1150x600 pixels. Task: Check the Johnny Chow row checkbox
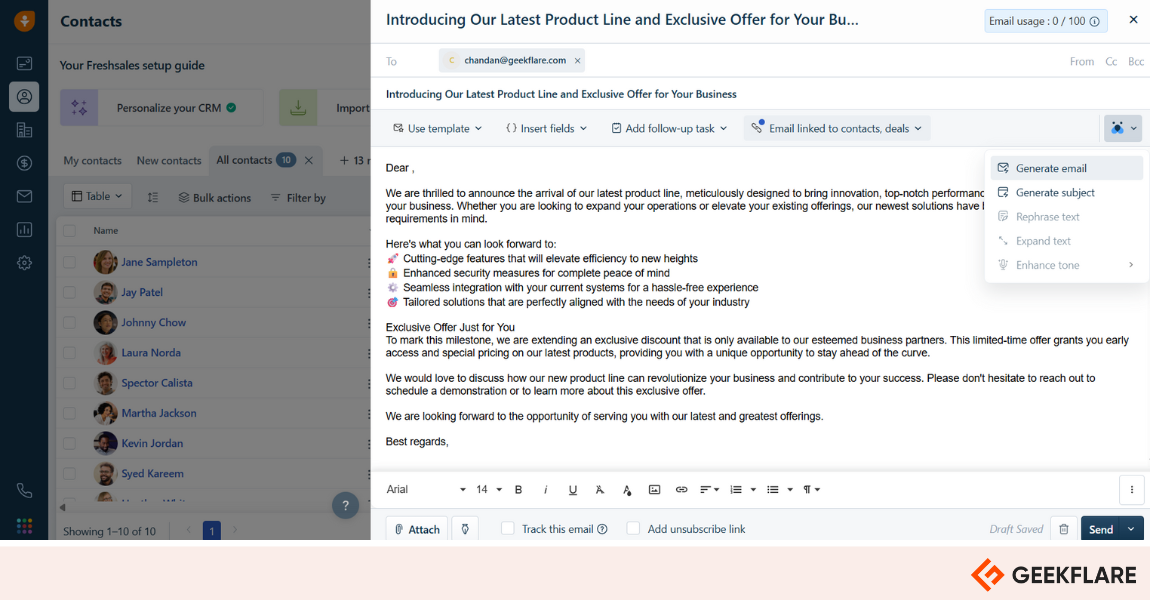(70, 322)
